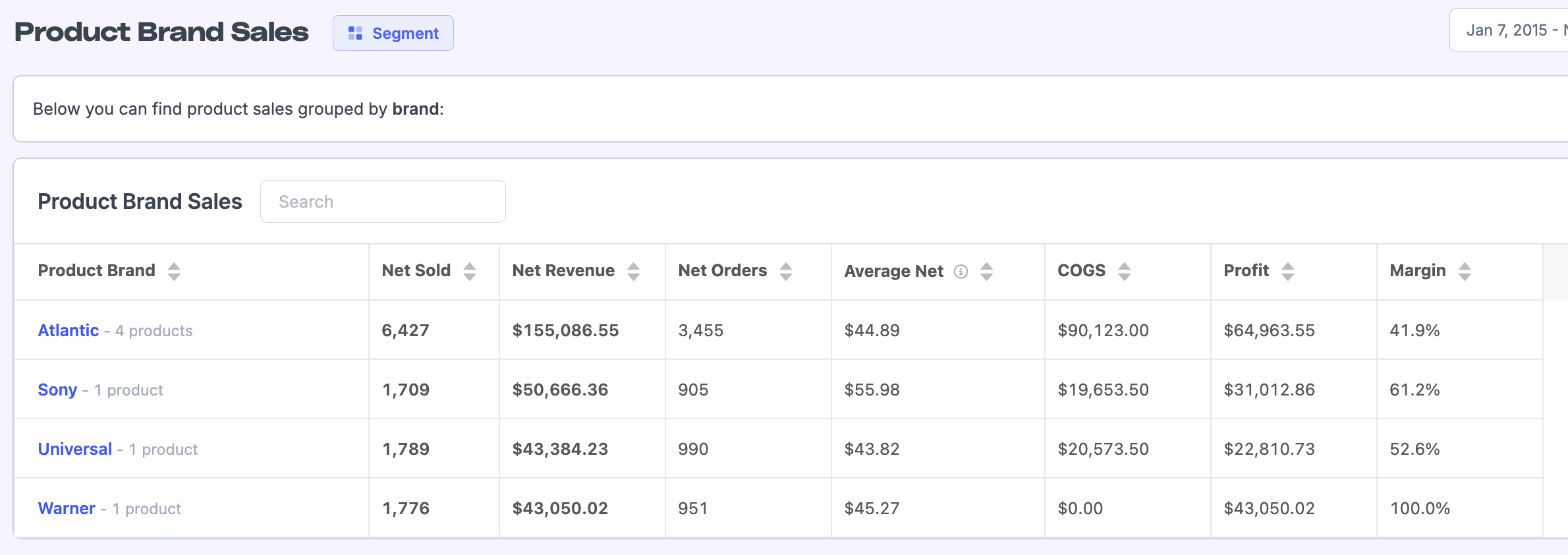
Task: Click Net Orders sort arrows
Action: (785, 272)
